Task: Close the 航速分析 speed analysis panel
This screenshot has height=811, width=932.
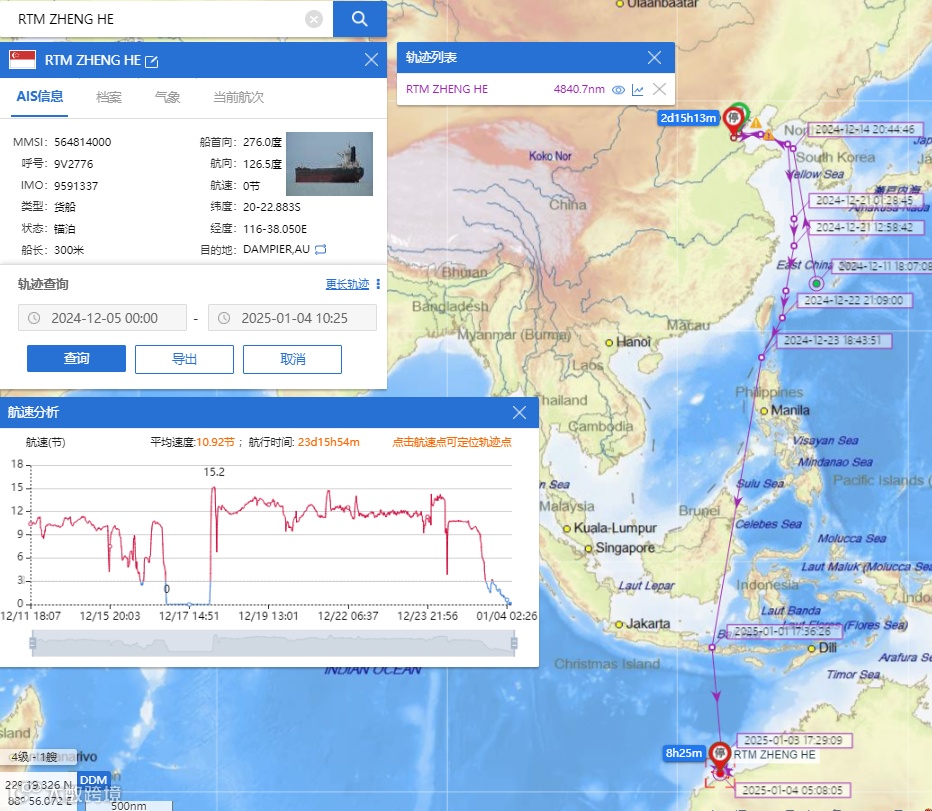Action: (x=519, y=413)
